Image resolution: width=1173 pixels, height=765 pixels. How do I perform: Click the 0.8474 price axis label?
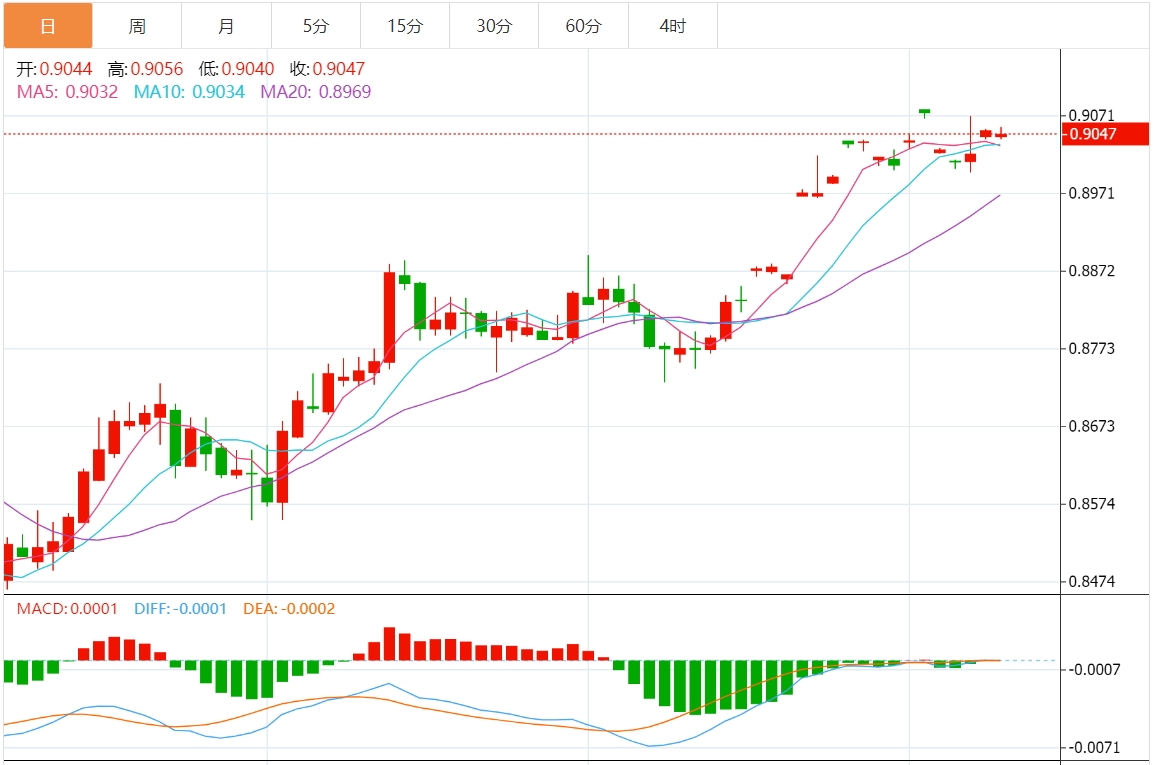(1091, 581)
